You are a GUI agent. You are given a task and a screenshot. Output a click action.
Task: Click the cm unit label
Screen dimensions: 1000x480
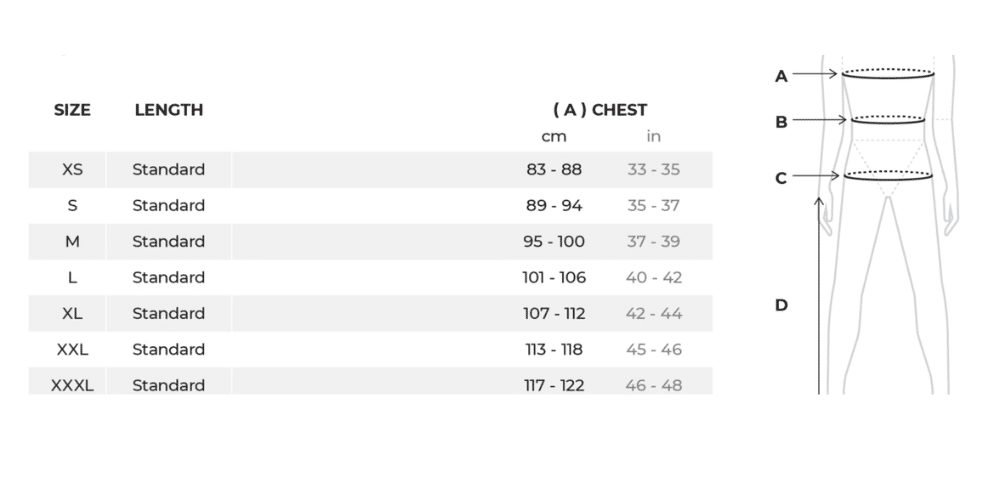pos(554,137)
